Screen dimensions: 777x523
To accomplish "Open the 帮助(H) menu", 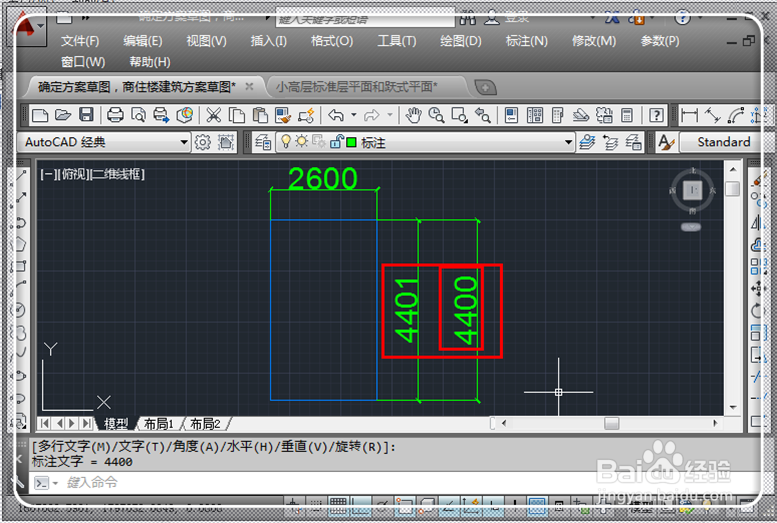I will point(150,62).
